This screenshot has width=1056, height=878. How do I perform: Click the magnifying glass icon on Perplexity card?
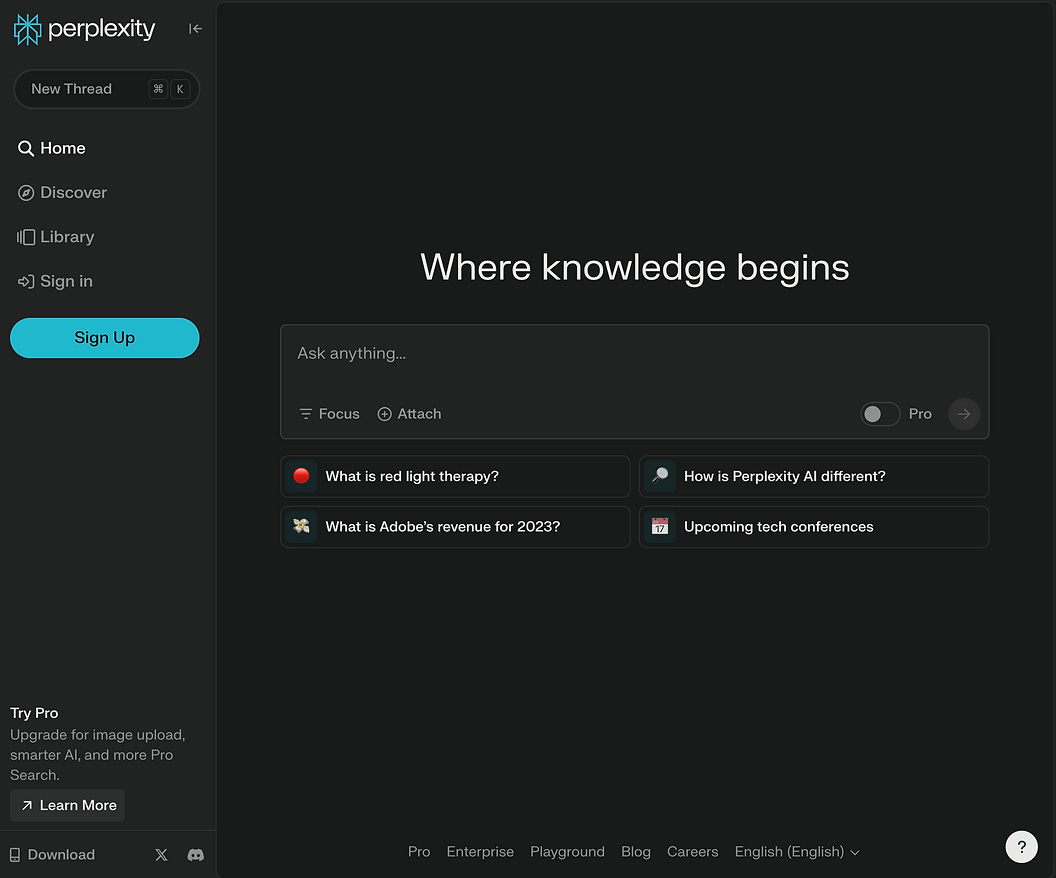pos(660,476)
